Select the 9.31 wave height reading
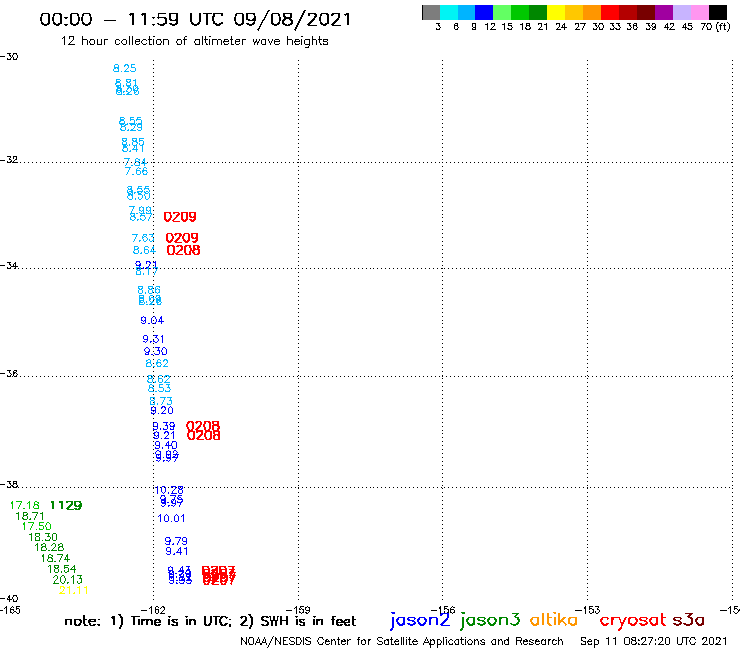 (153, 339)
